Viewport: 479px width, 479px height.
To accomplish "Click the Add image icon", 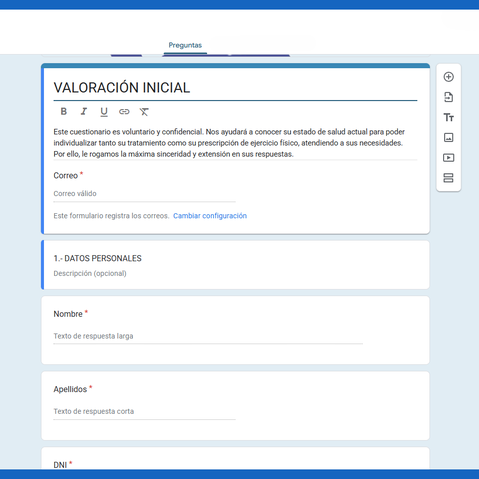I will (448, 137).
